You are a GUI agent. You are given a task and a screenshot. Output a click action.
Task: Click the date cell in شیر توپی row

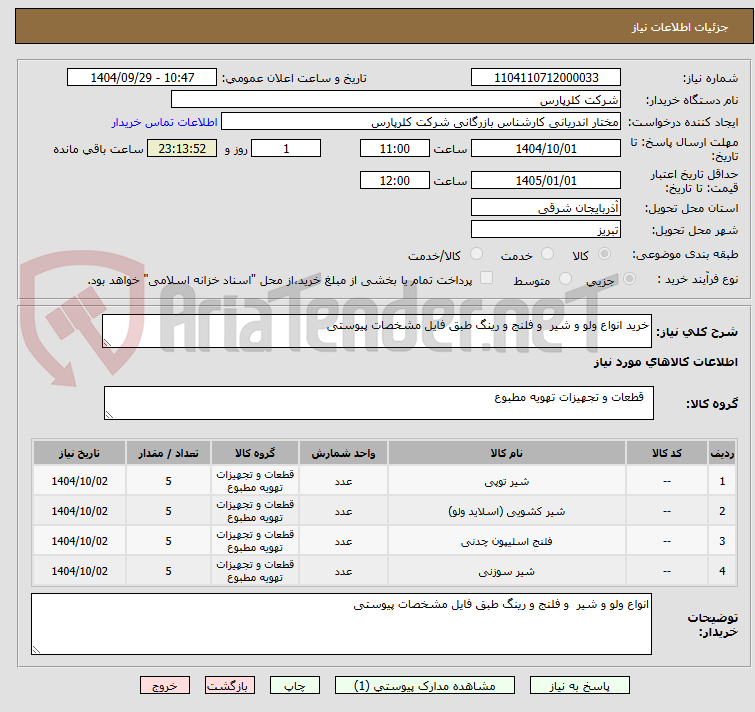pyautogui.click(x=79, y=481)
